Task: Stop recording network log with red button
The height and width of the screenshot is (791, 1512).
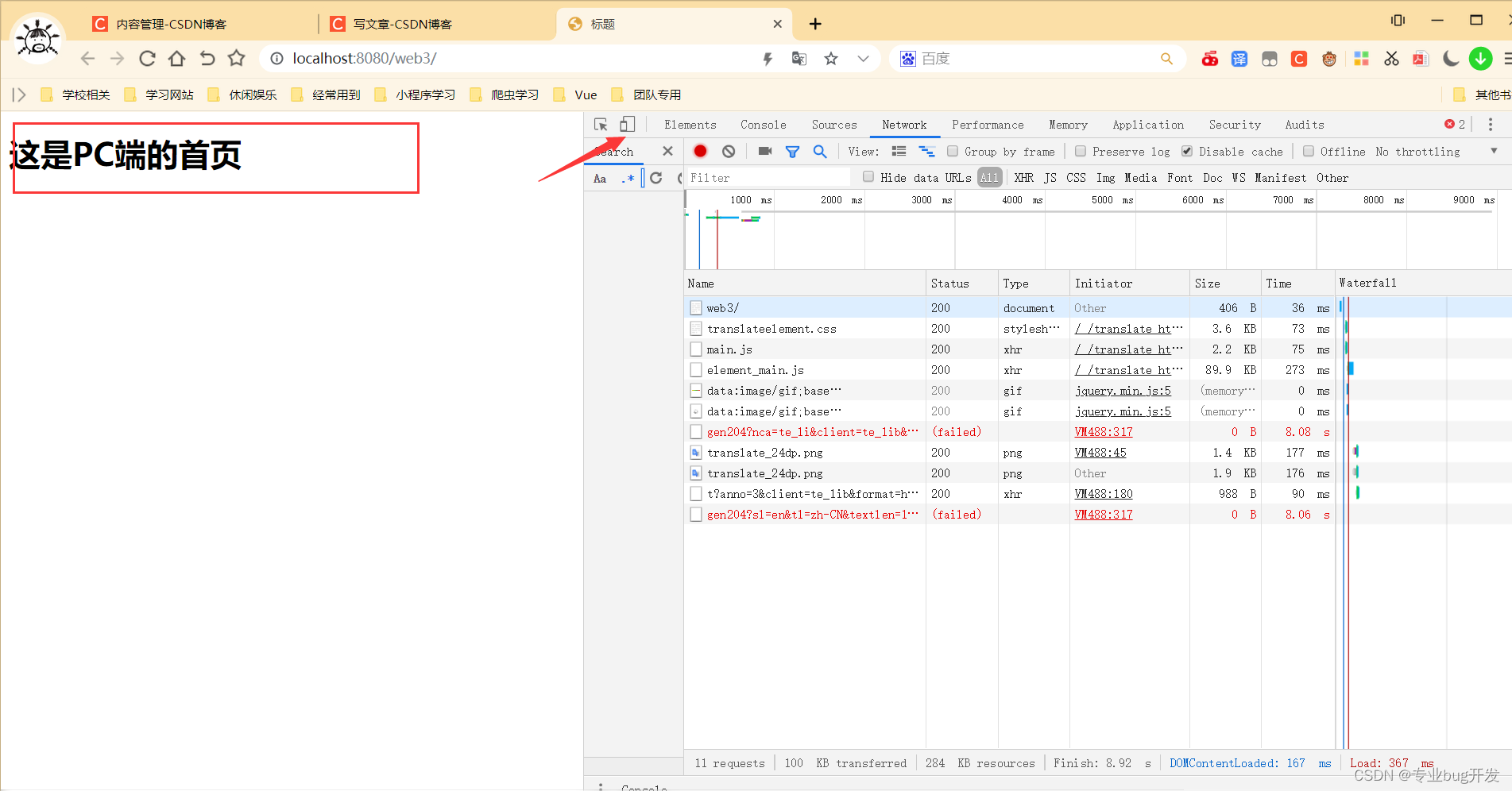Action: coord(700,151)
